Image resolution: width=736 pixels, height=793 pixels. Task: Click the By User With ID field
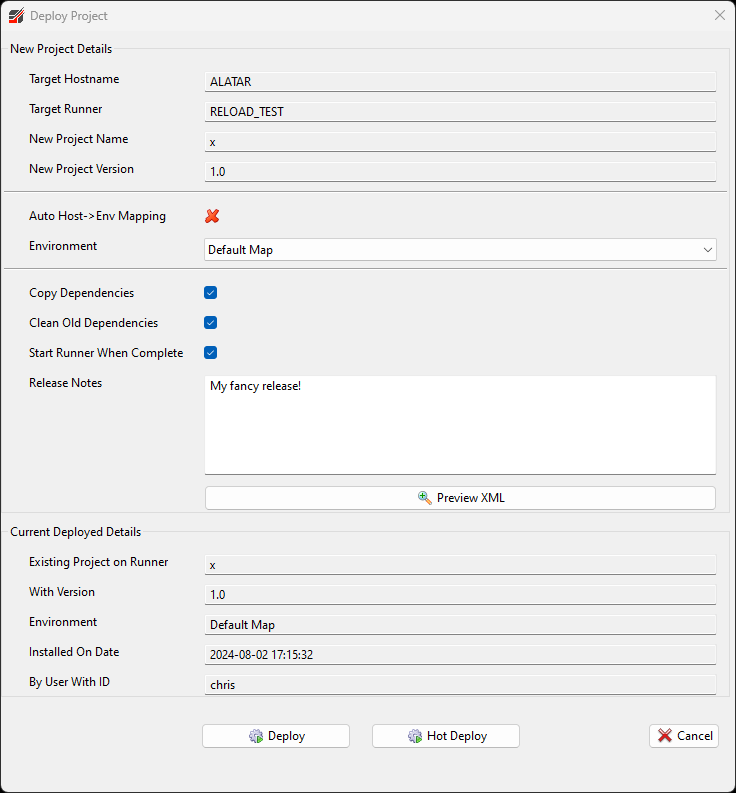[460, 685]
